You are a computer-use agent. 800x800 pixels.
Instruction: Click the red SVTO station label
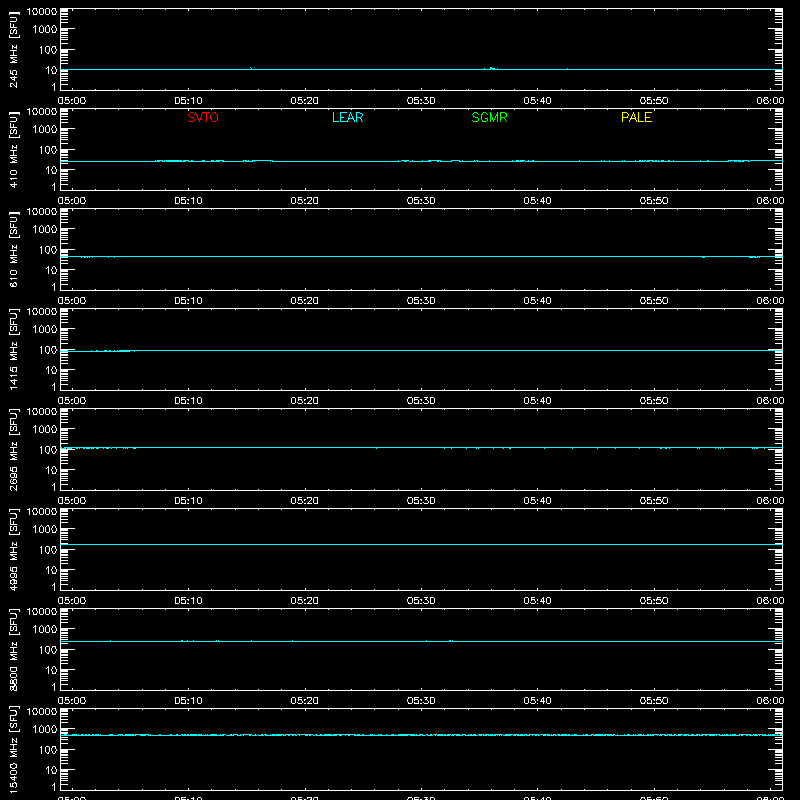tap(203, 117)
